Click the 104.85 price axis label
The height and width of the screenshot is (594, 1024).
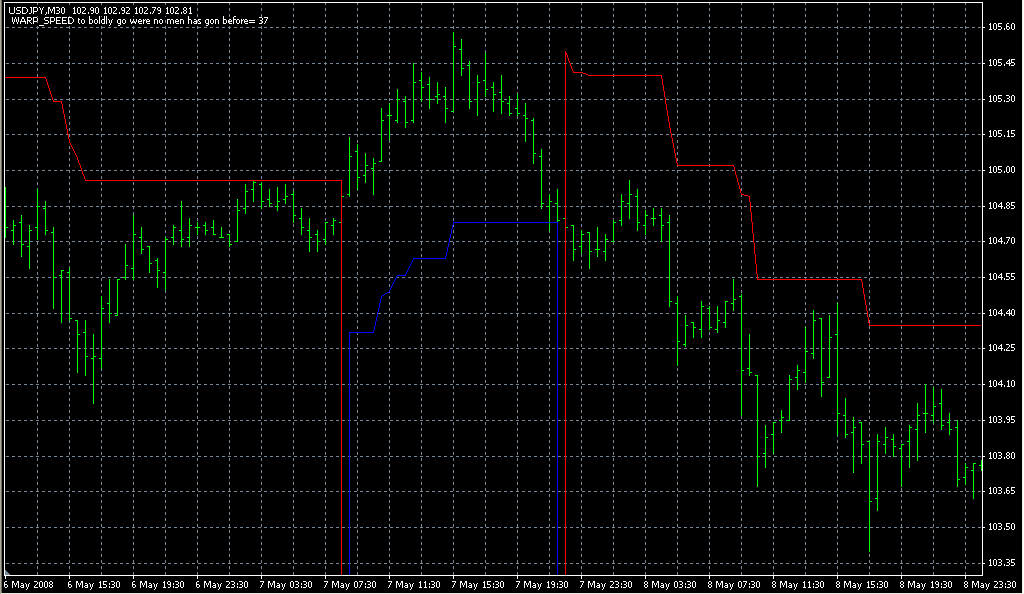pyautogui.click(x=1002, y=206)
